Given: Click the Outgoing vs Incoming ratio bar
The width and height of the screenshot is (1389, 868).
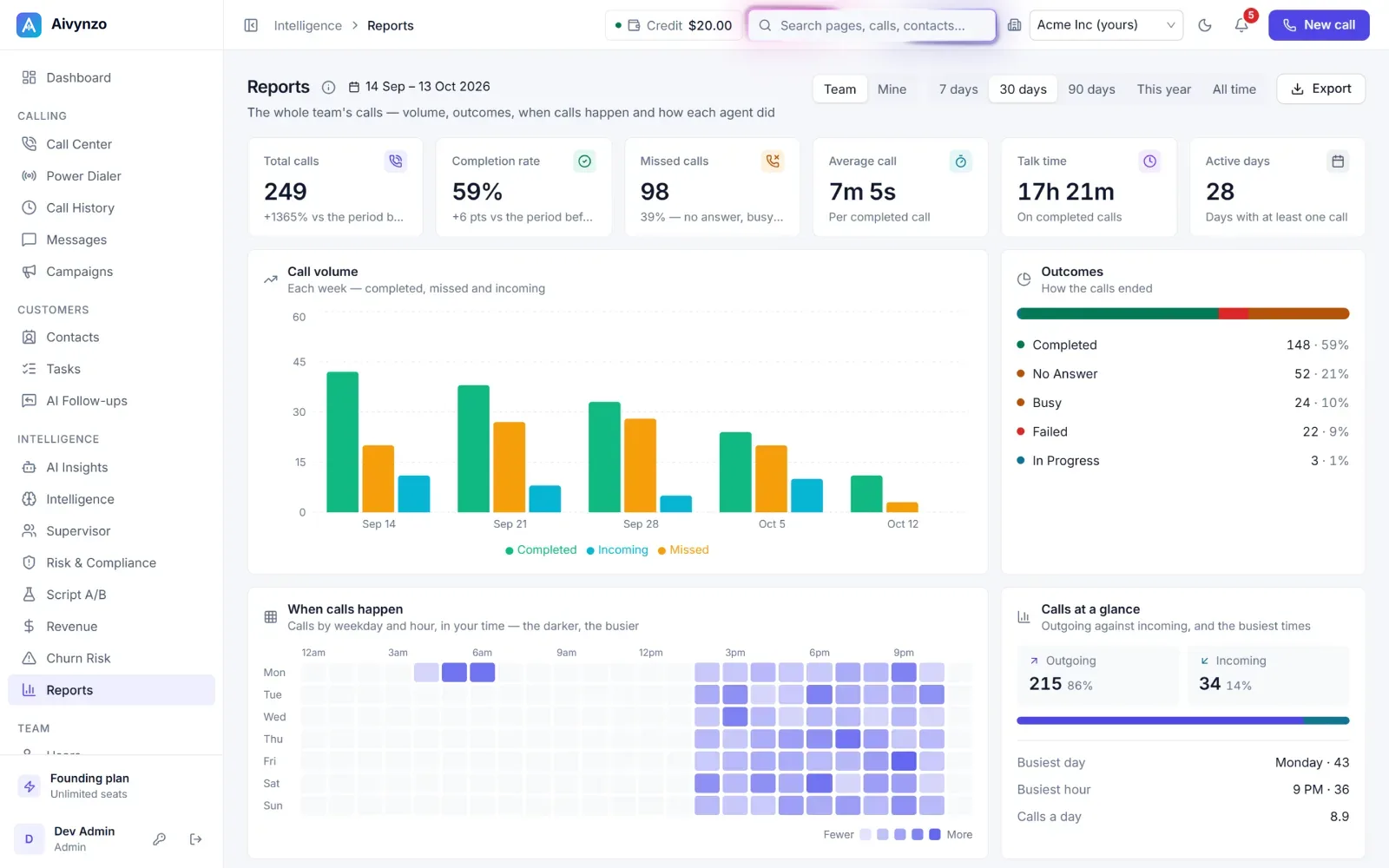Looking at the screenshot, I should [1182, 720].
